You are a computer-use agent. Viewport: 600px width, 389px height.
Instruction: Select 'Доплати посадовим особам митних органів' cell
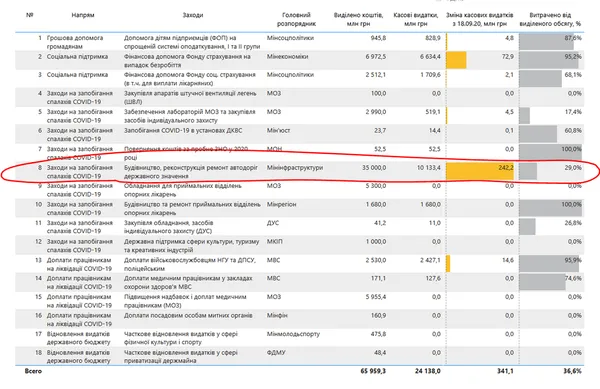tap(188, 316)
